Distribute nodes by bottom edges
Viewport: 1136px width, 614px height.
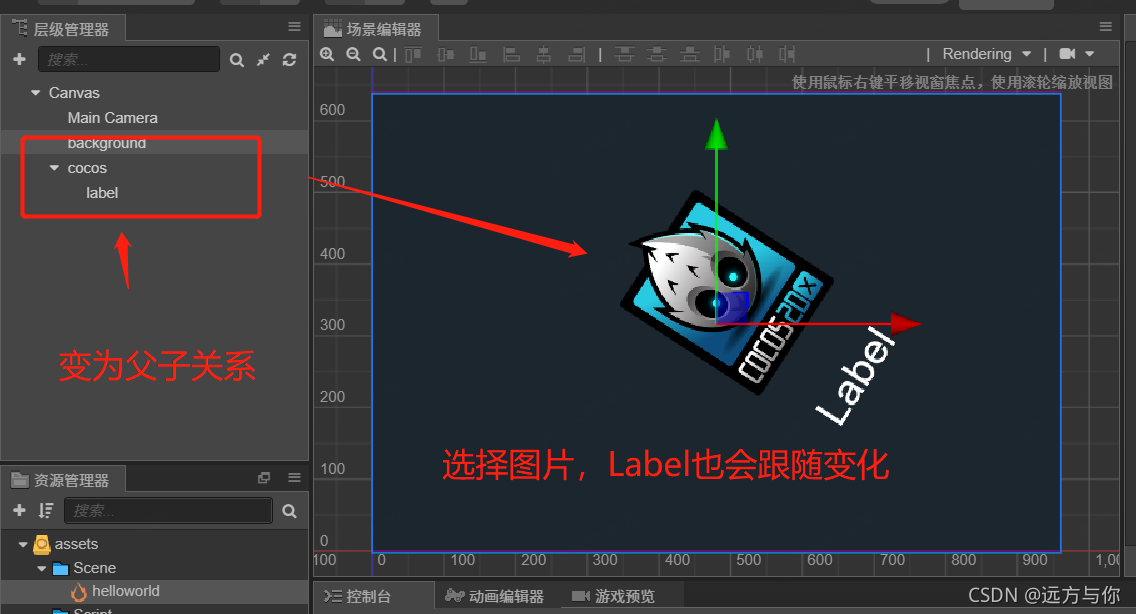pyautogui.click(x=690, y=54)
